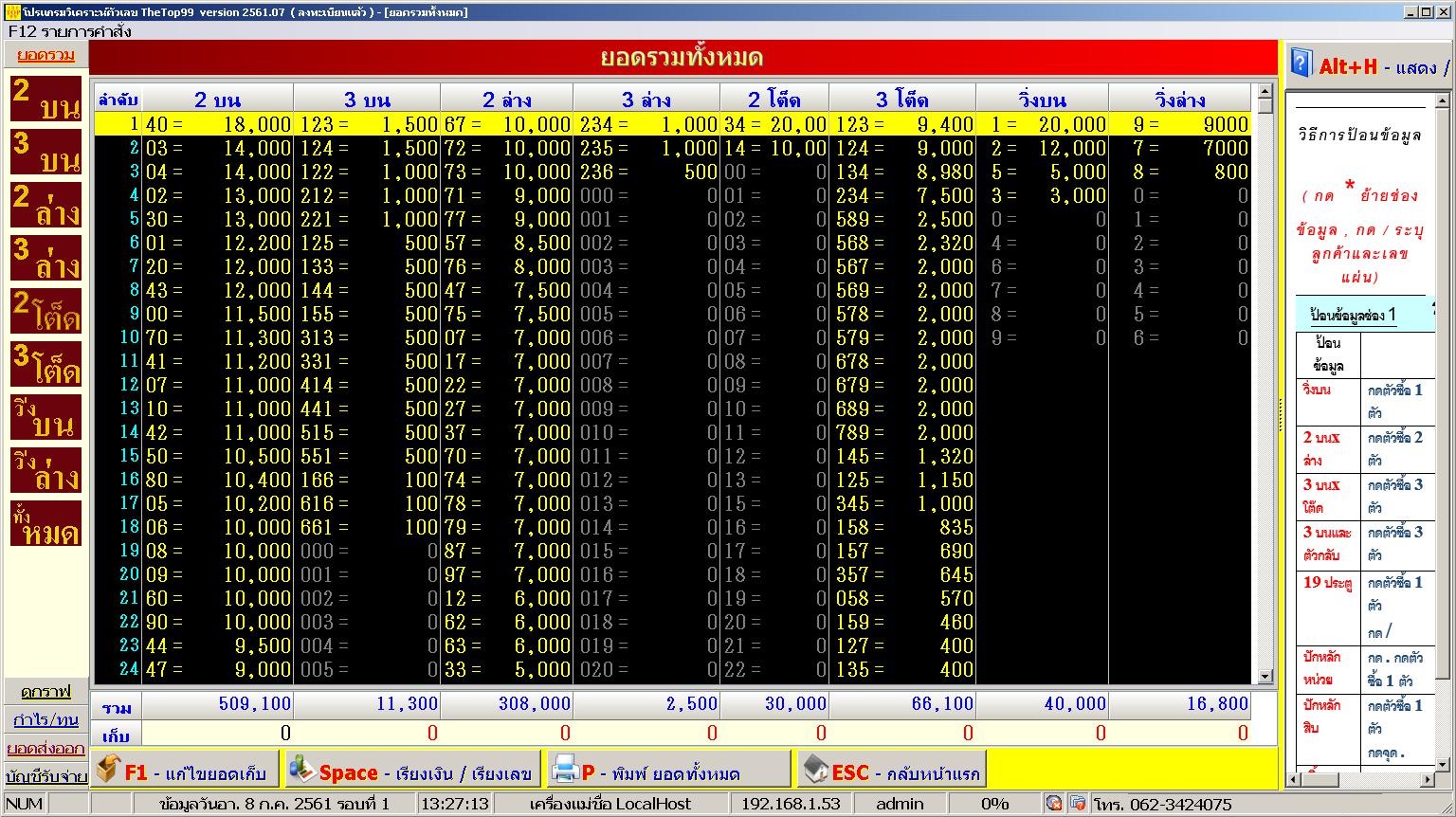Click the admin user status entry
Viewport: 1456px width, 817px height.
pyautogui.click(x=900, y=804)
